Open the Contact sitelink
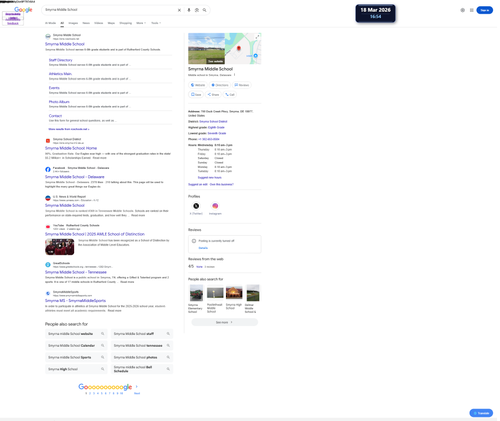The height and width of the screenshot is (421, 500). pyautogui.click(x=55, y=116)
